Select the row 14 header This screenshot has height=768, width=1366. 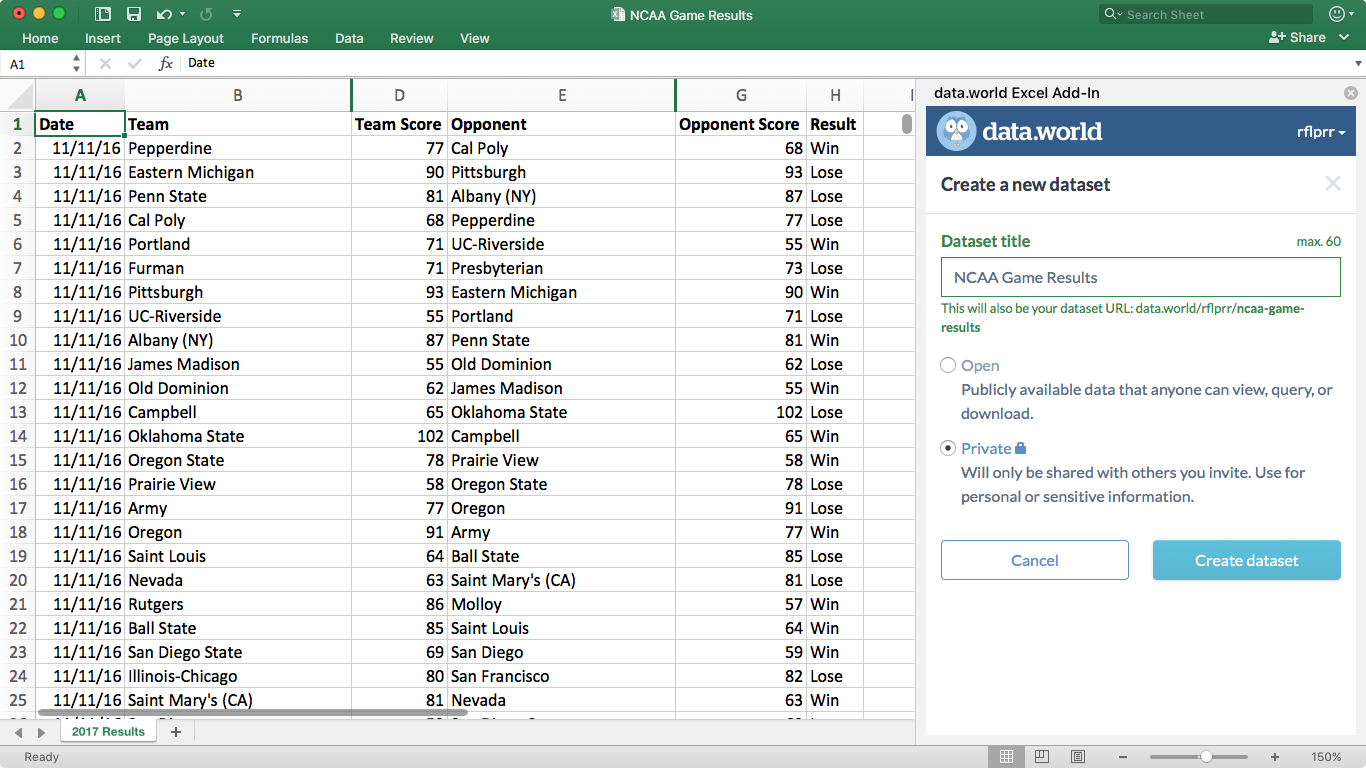coord(17,436)
